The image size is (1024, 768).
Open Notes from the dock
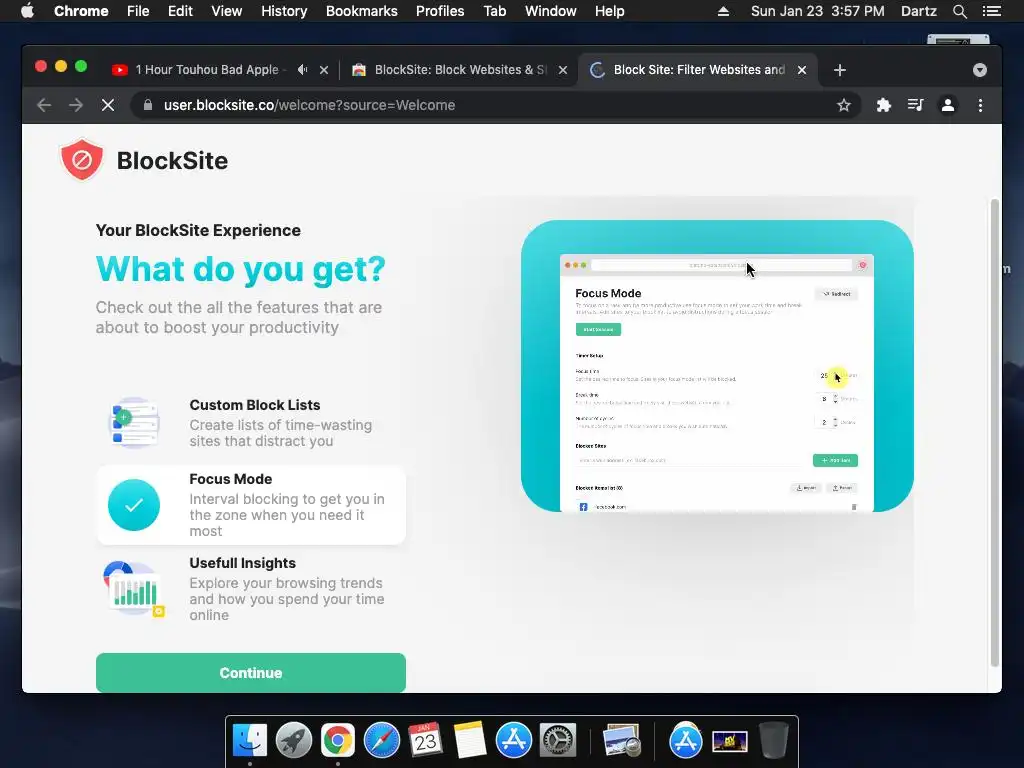coord(470,740)
